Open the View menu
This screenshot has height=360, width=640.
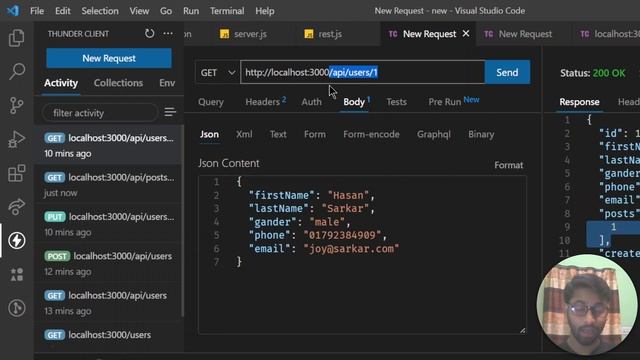click(139, 11)
